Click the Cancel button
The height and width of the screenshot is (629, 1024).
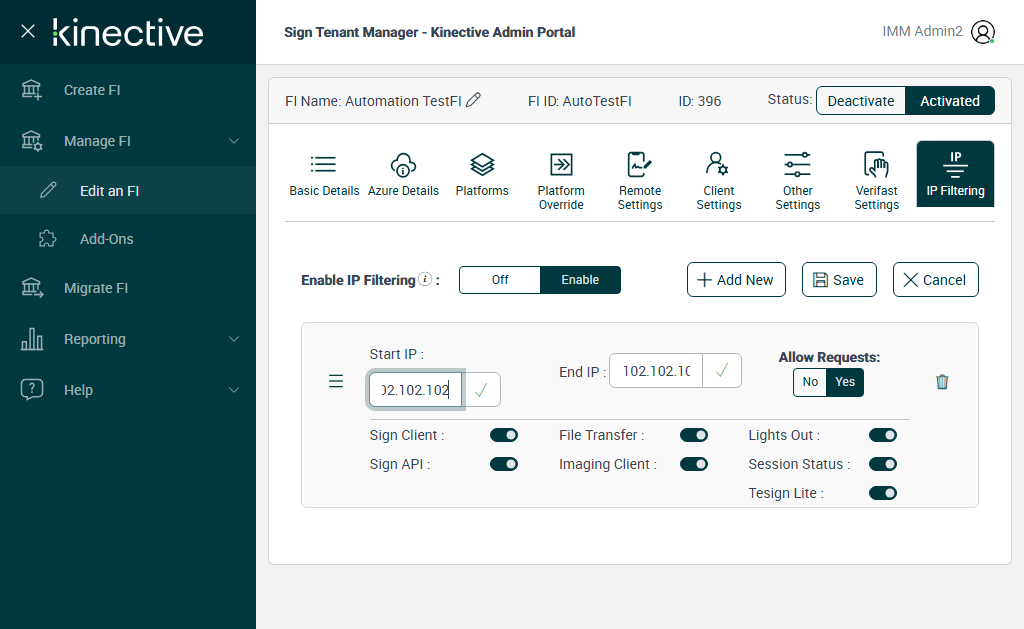coord(935,280)
